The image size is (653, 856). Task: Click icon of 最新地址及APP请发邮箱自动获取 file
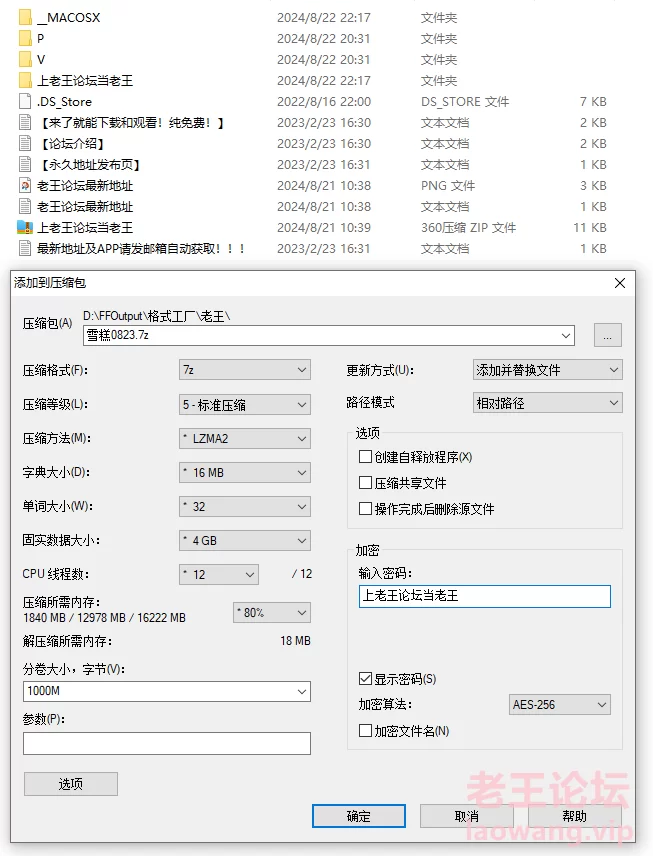tap(25, 248)
